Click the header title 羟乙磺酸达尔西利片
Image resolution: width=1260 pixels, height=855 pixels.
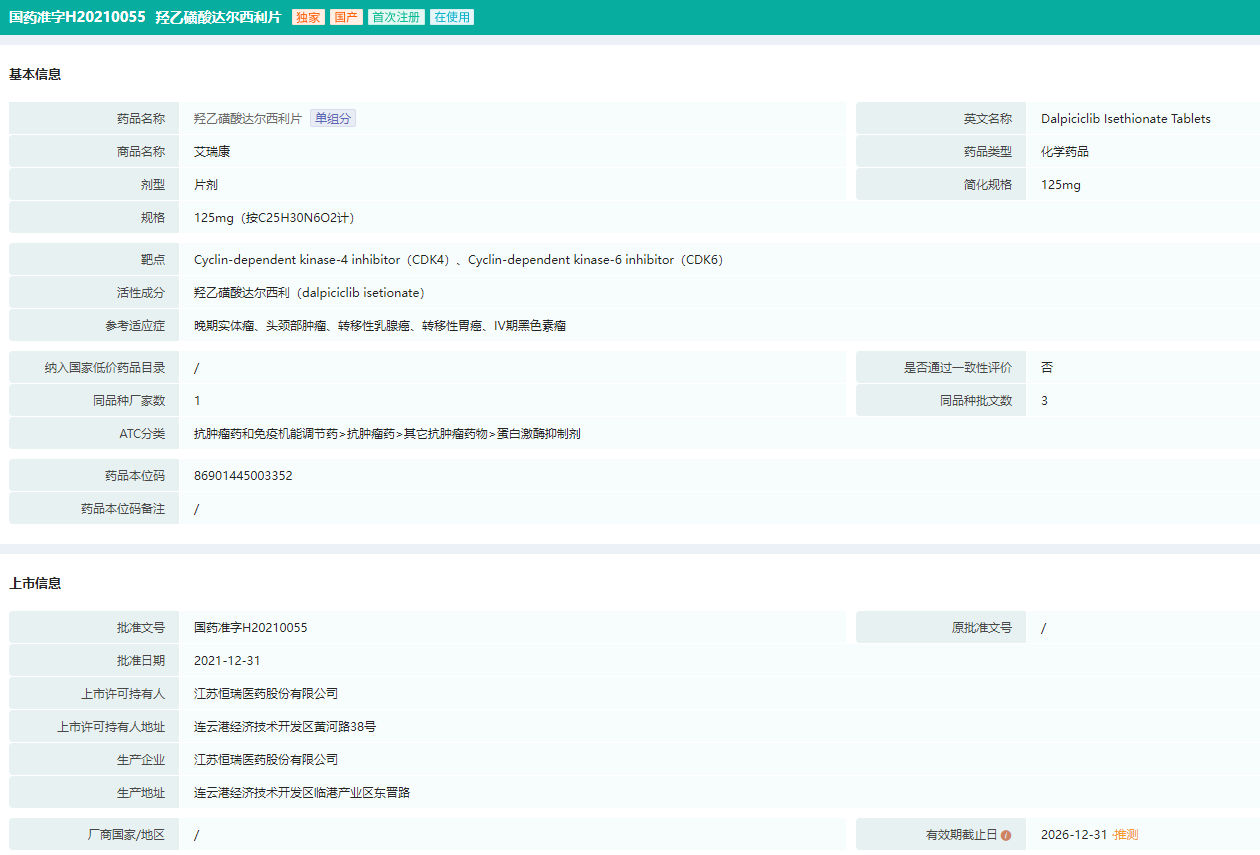(218, 17)
